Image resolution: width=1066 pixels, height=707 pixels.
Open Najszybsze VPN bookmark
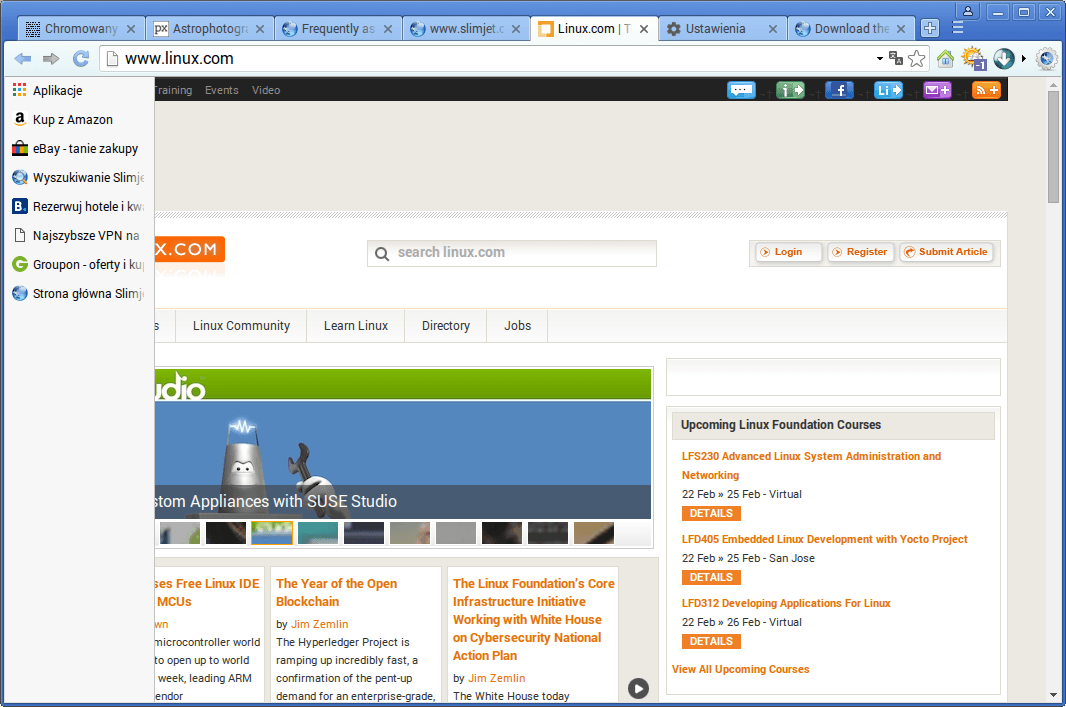click(77, 235)
